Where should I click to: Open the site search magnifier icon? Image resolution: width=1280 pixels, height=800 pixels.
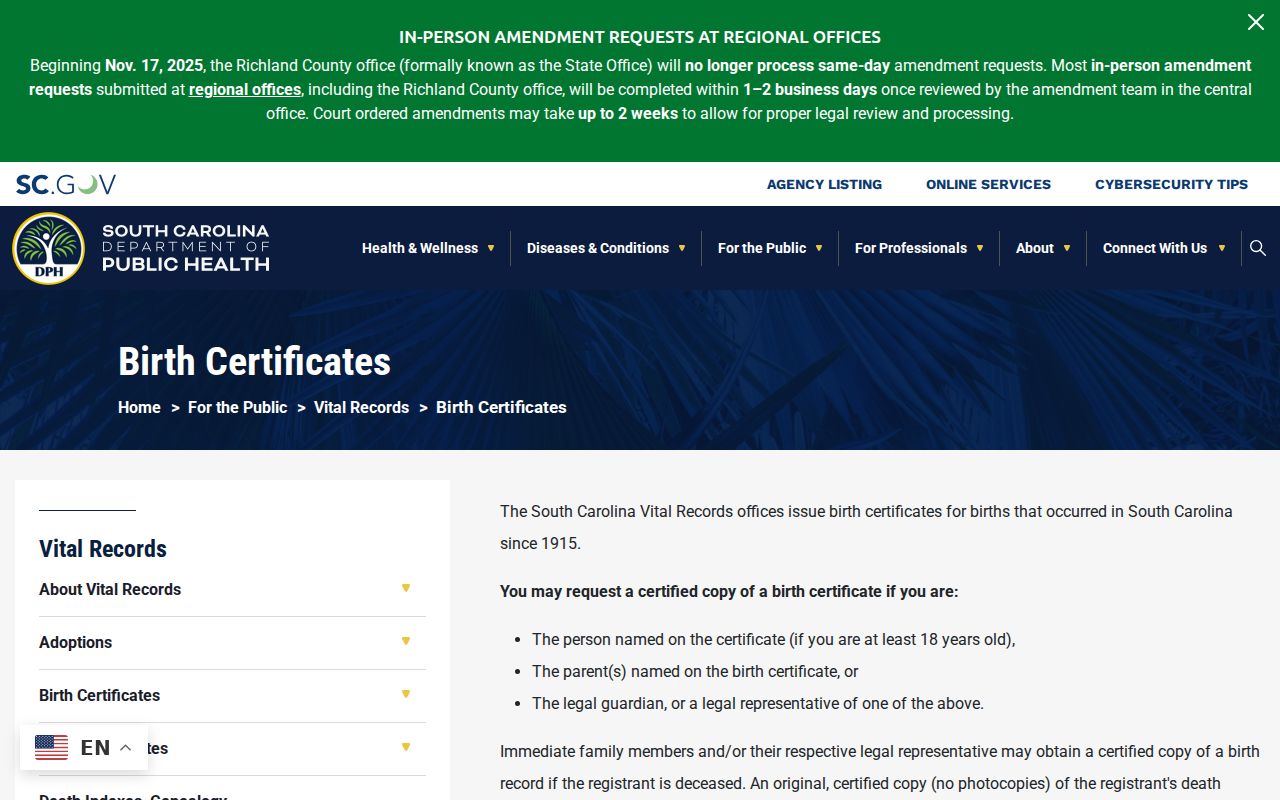(1258, 248)
